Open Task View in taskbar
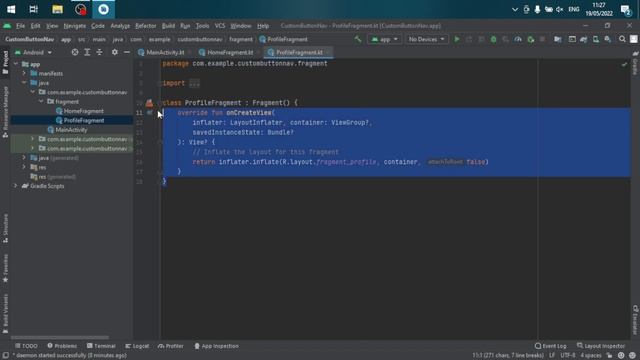The image size is (640, 360). pos(33,9)
